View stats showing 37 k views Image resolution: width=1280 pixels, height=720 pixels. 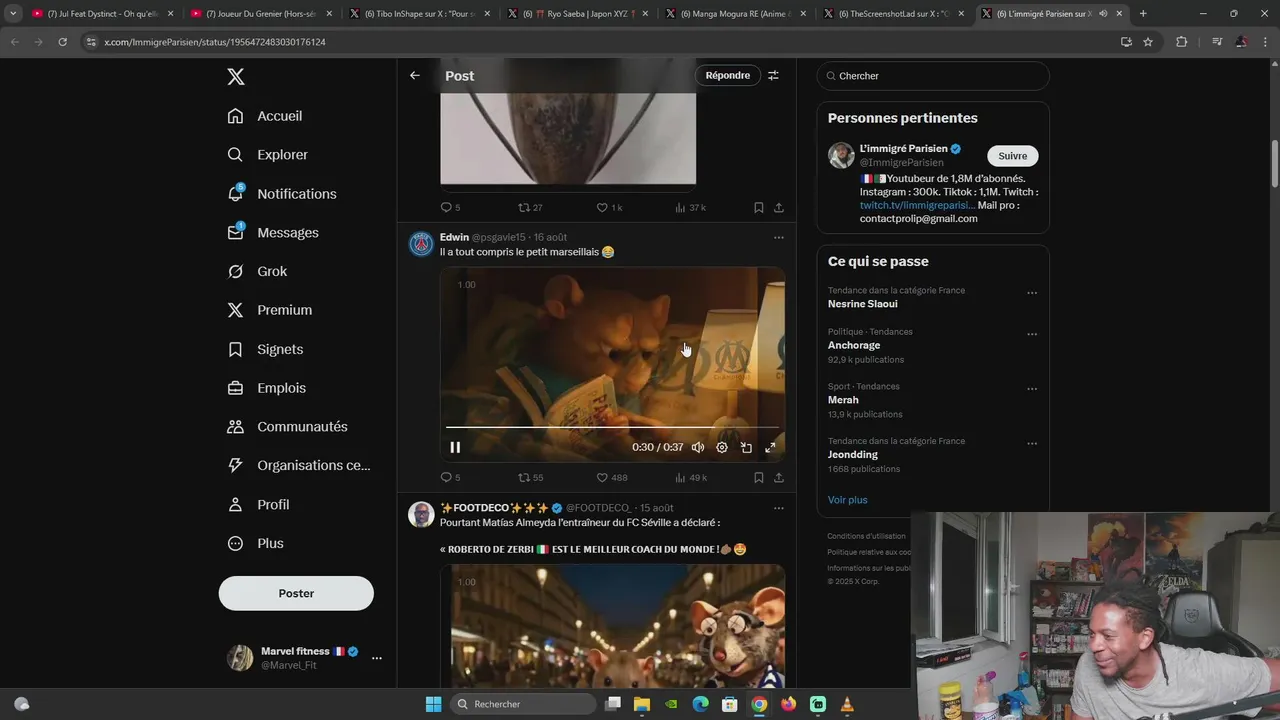coord(691,208)
